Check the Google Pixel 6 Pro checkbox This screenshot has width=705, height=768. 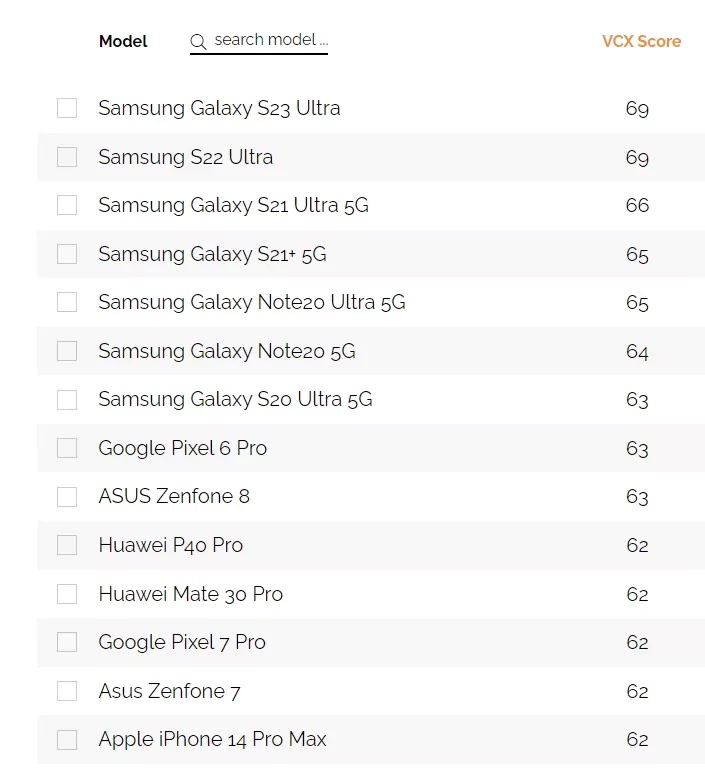pos(67,448)
